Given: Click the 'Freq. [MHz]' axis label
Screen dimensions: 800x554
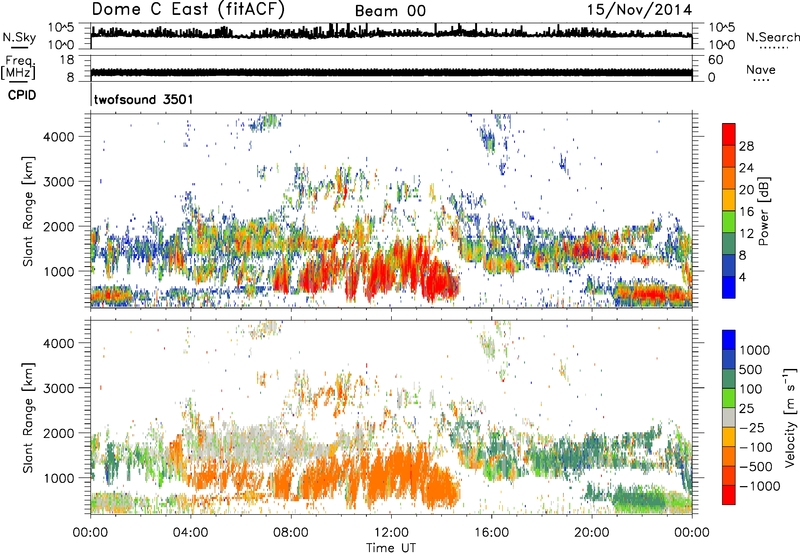Looking at the screenshot, I should tap(19, 68).
